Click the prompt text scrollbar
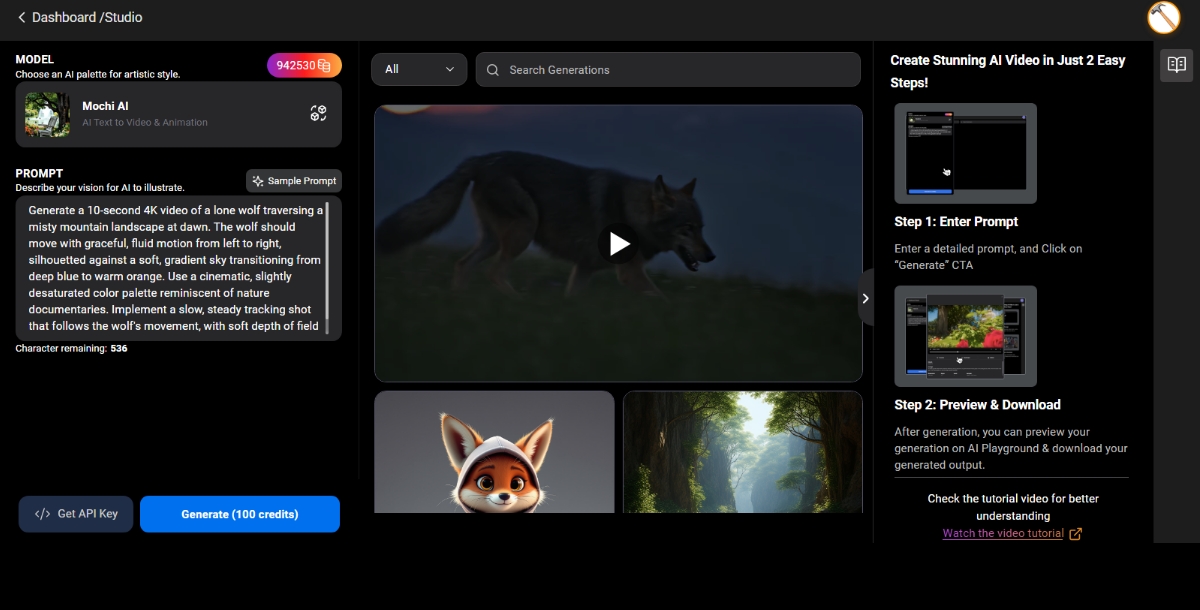This screenshot has height=610, width=1200. pos(328,260)
